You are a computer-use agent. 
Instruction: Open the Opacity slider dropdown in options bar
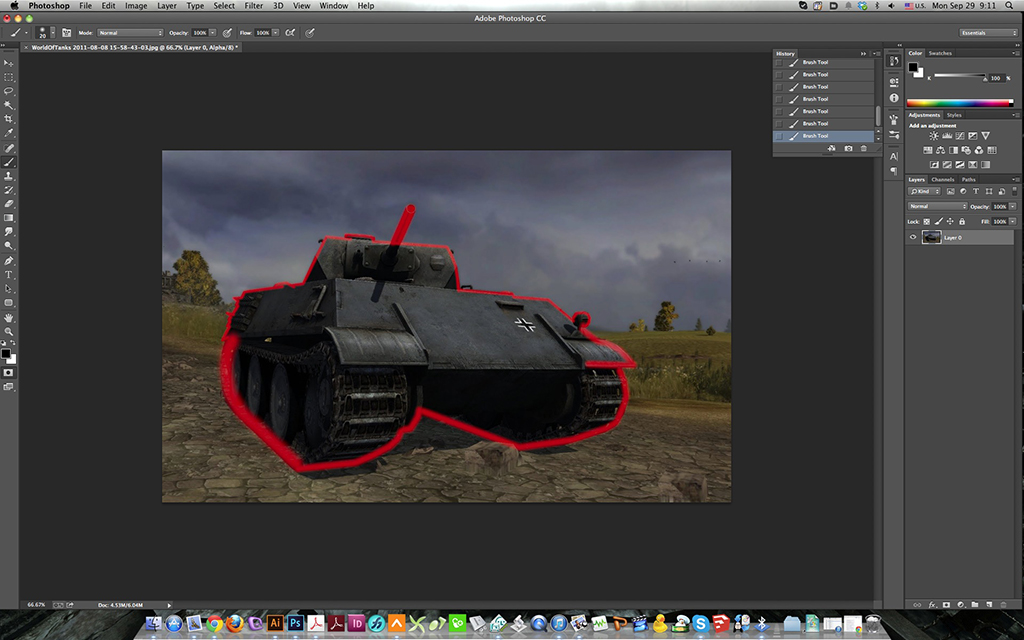(x=212, y=33)
